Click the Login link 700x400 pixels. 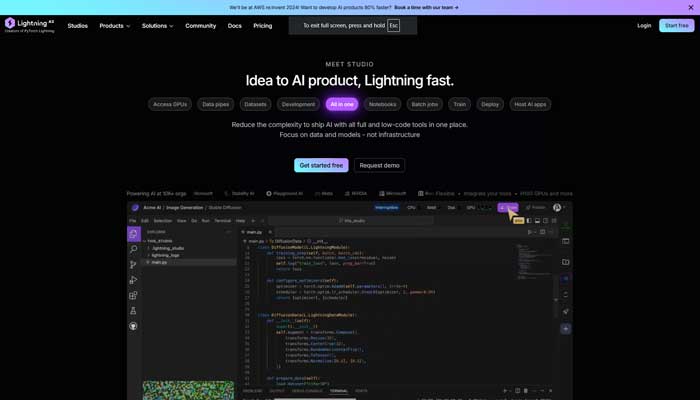pyautogui.click(x=644, y=25)
